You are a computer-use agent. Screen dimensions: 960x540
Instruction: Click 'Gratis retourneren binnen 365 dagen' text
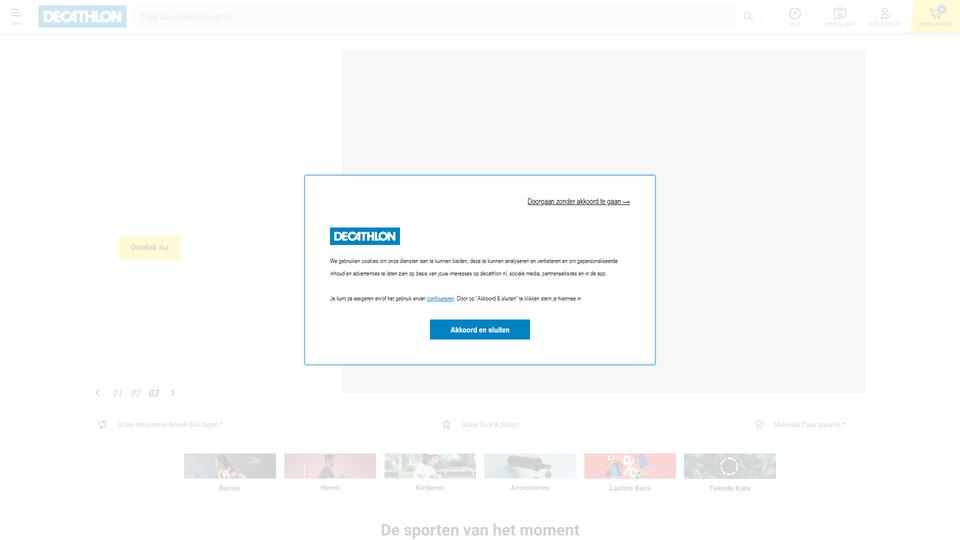click(170, 424)
